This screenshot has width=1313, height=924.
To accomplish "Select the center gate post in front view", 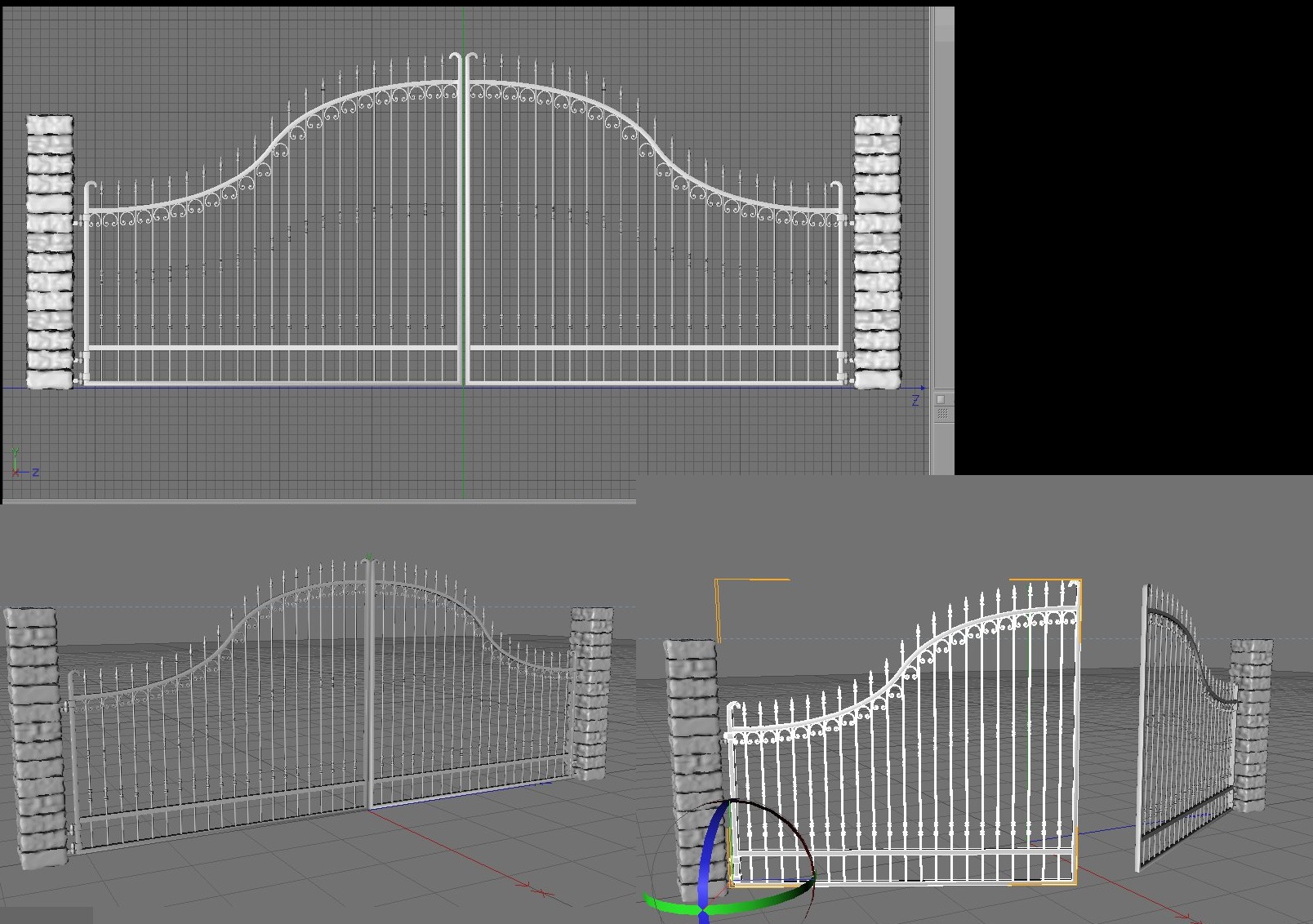I will tap(464, 220).
